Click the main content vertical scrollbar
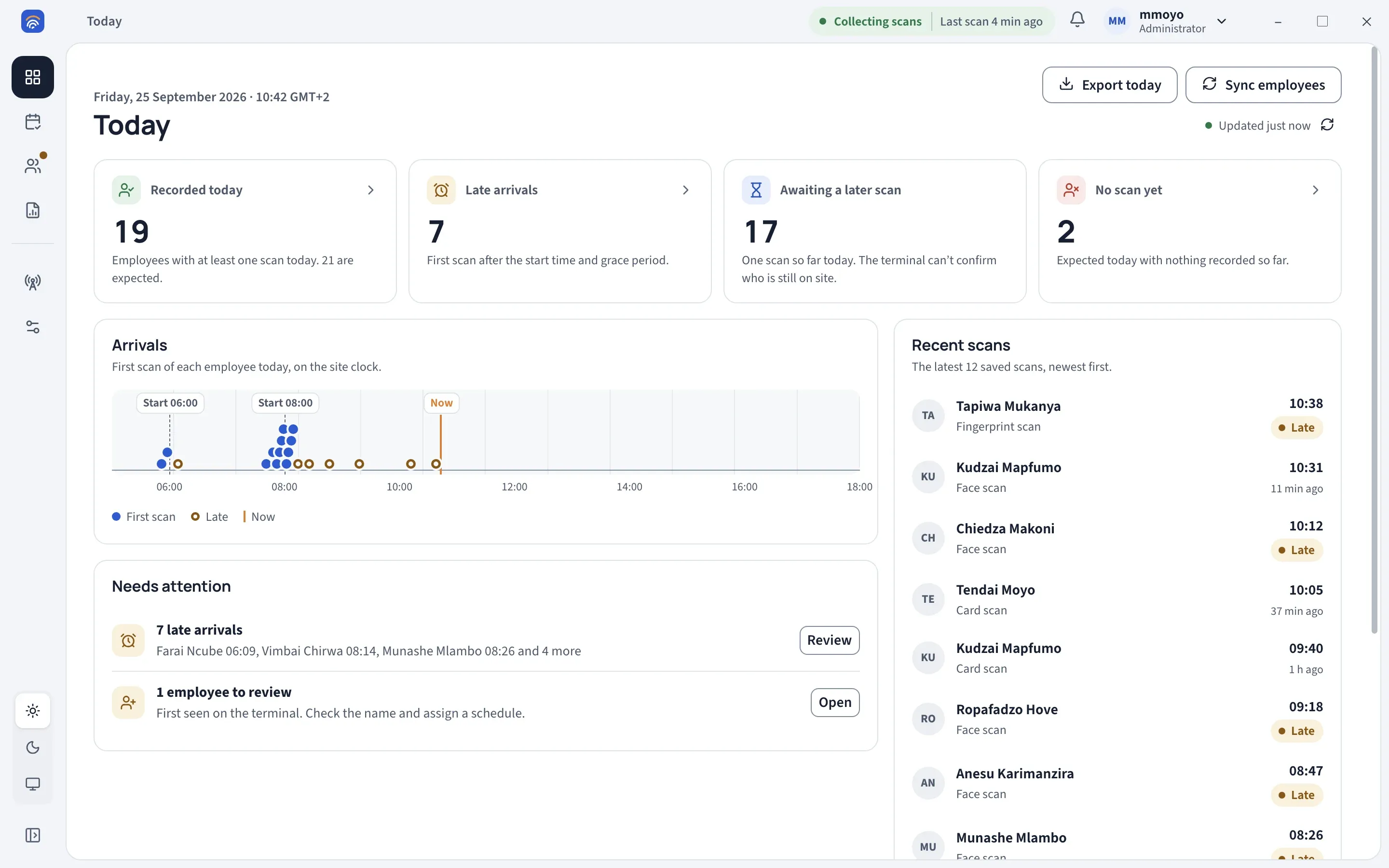 (x=1374, y=340)
